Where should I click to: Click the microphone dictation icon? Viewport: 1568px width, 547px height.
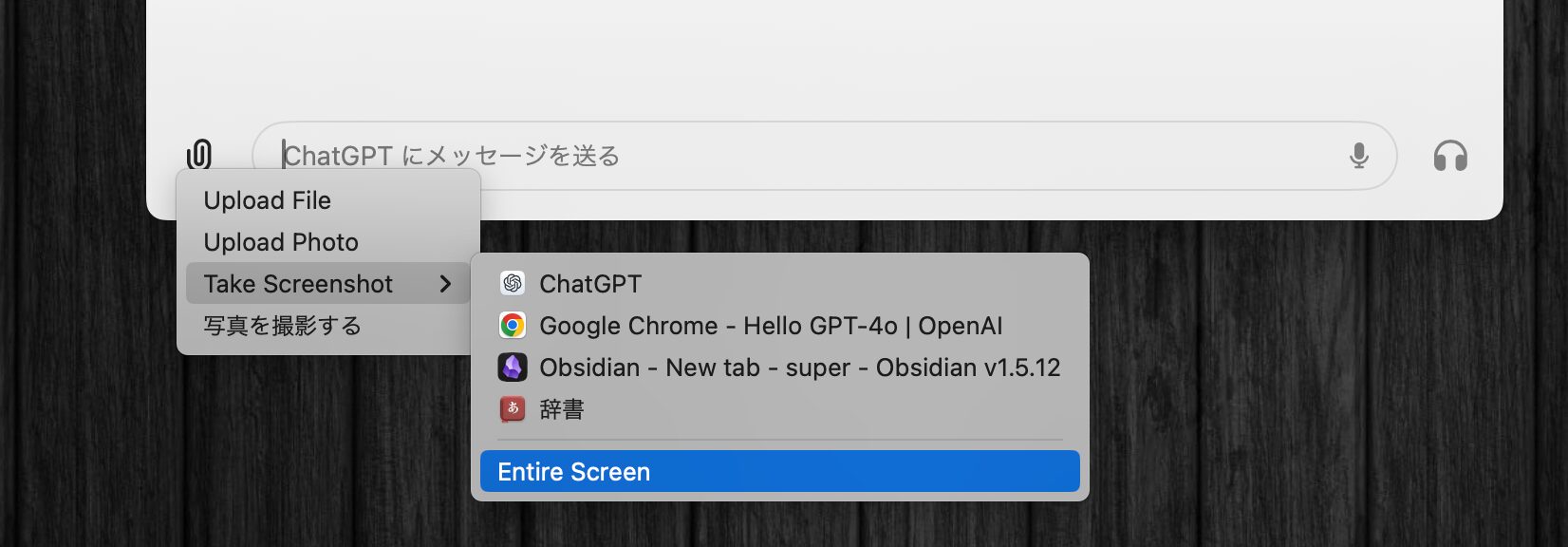tap(1358, 156)
